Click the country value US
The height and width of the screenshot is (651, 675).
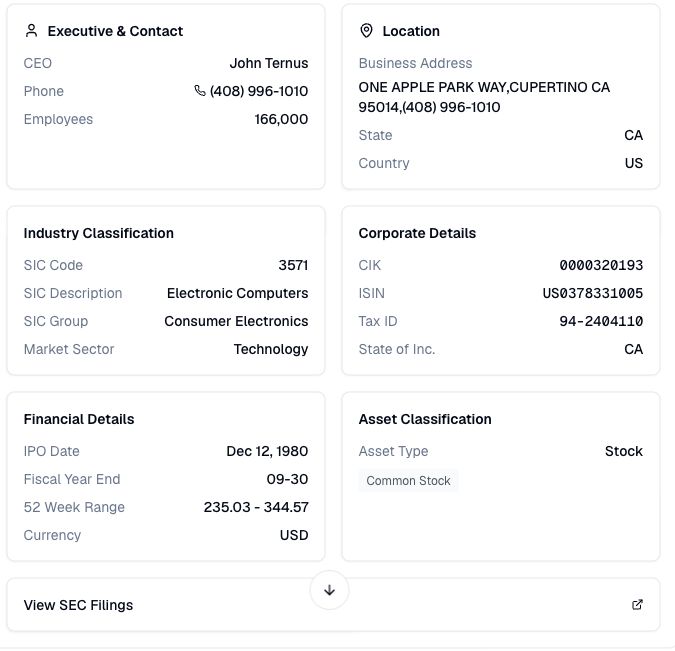(x=634, y=163)
